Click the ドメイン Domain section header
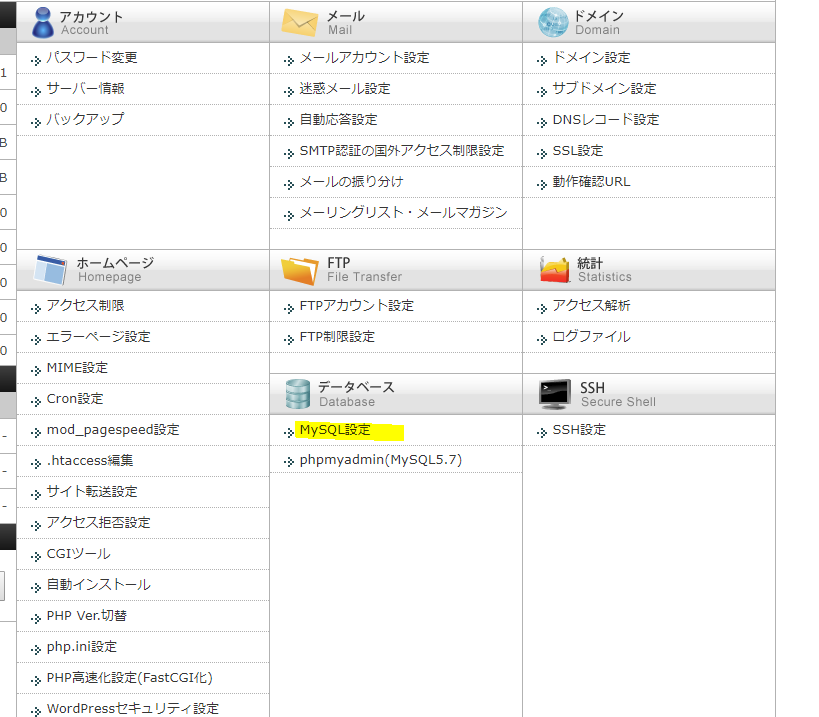819x717 pixels. click(649, 22)
